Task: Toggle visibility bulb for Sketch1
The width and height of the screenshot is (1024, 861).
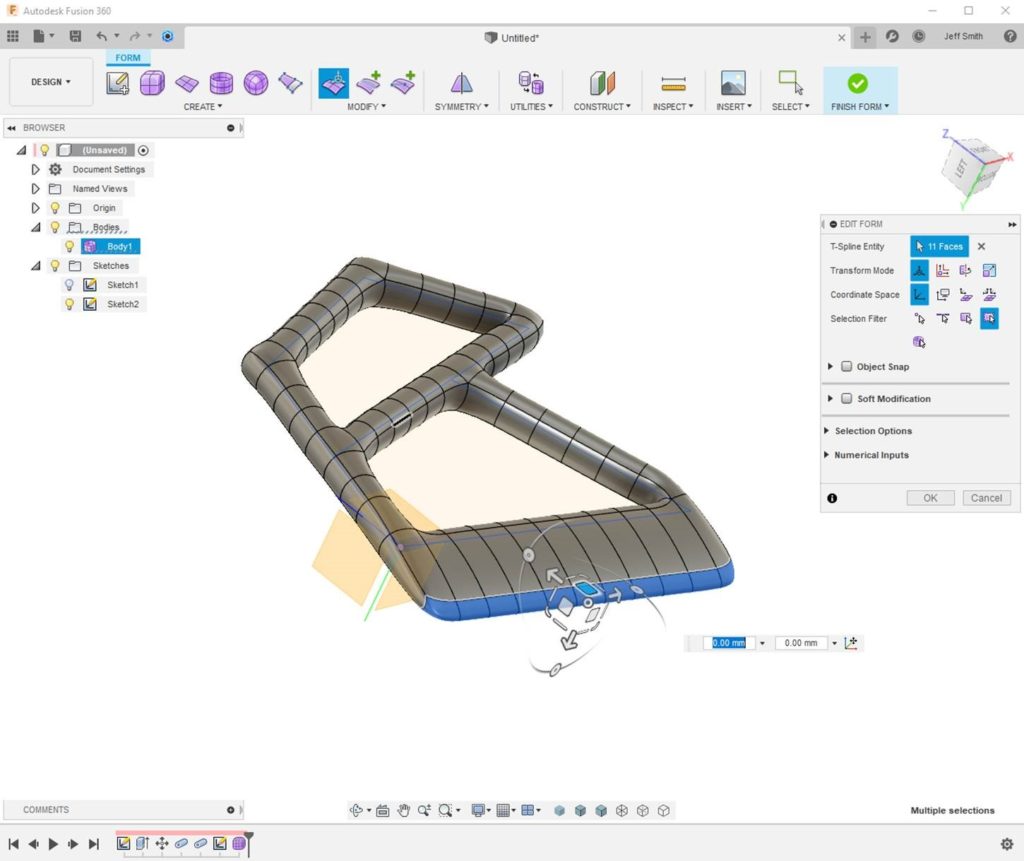Action: (69, 285)
